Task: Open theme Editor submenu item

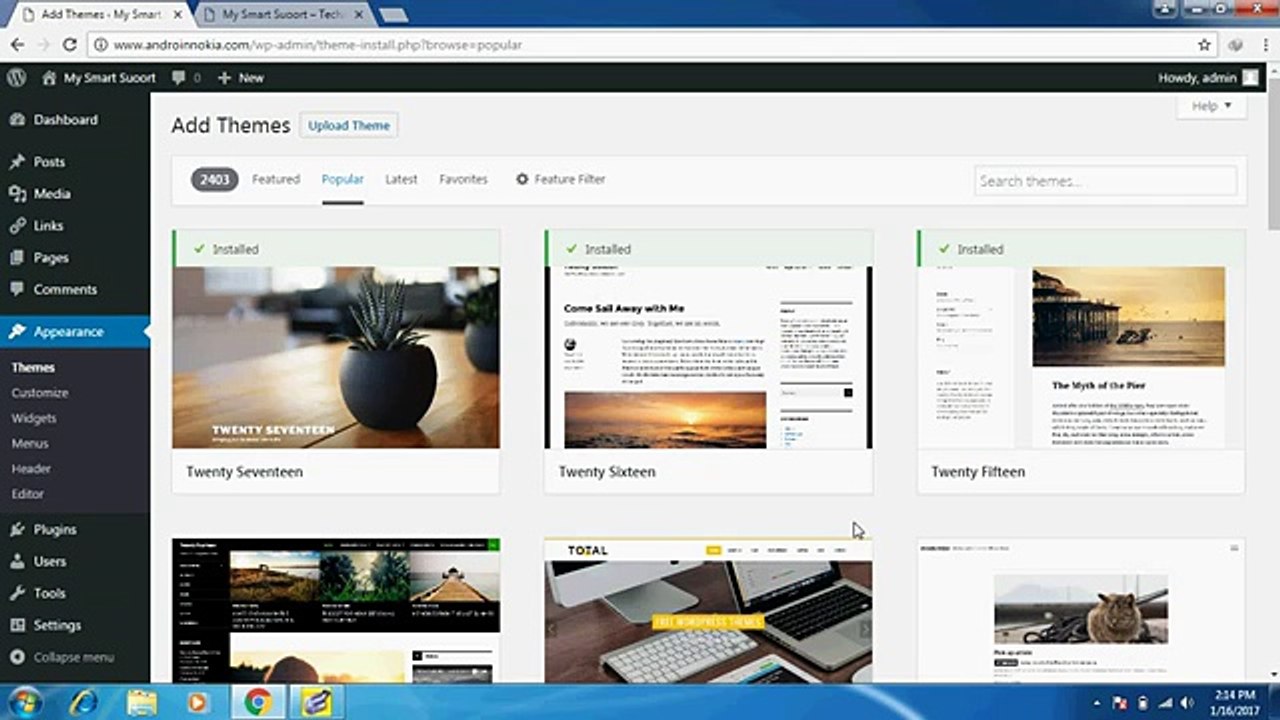Action: tap(28, 494)
